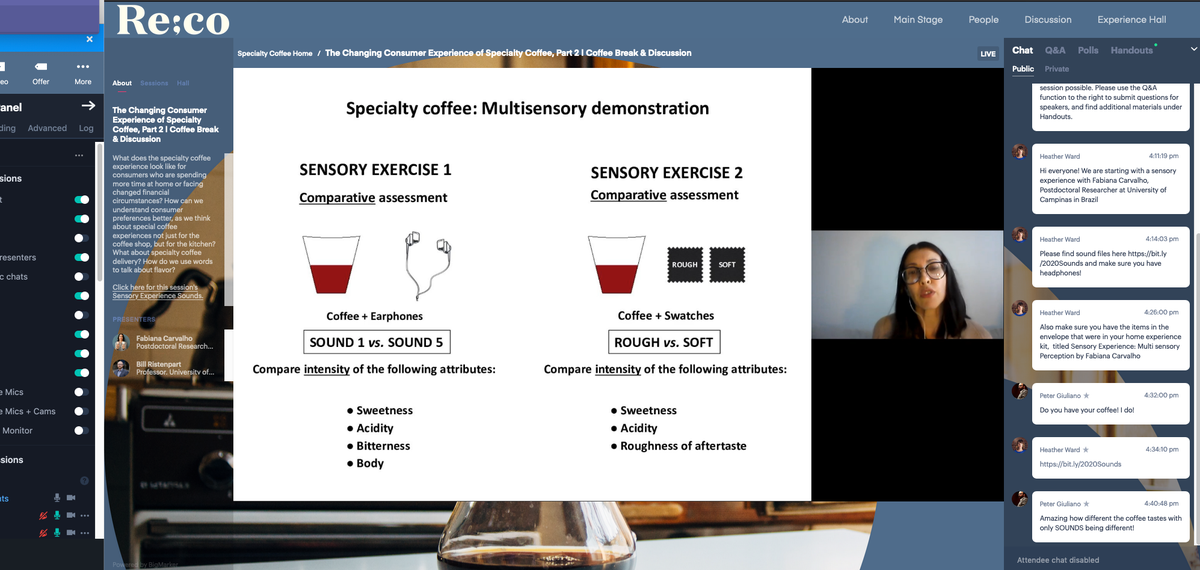
Task: Open bit.ly link in the 4:14:03 message
Action: coord(1108,258)
